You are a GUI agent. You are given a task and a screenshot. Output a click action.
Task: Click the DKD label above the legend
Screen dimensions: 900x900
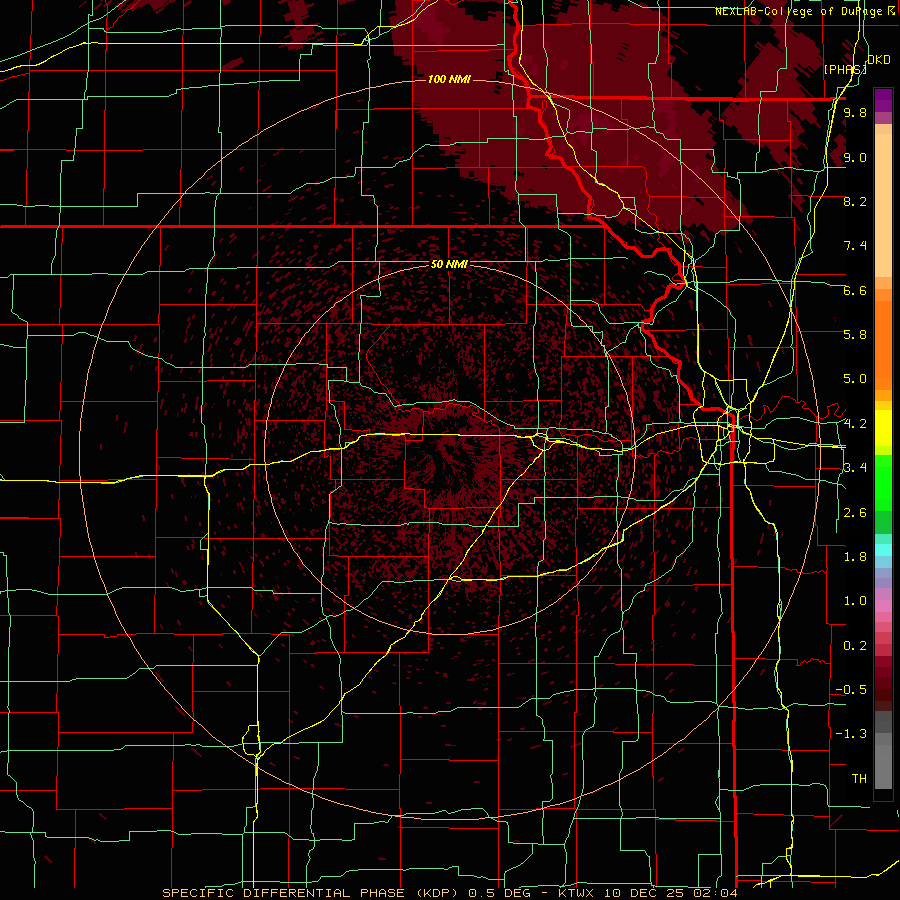(x=878, y=60)
